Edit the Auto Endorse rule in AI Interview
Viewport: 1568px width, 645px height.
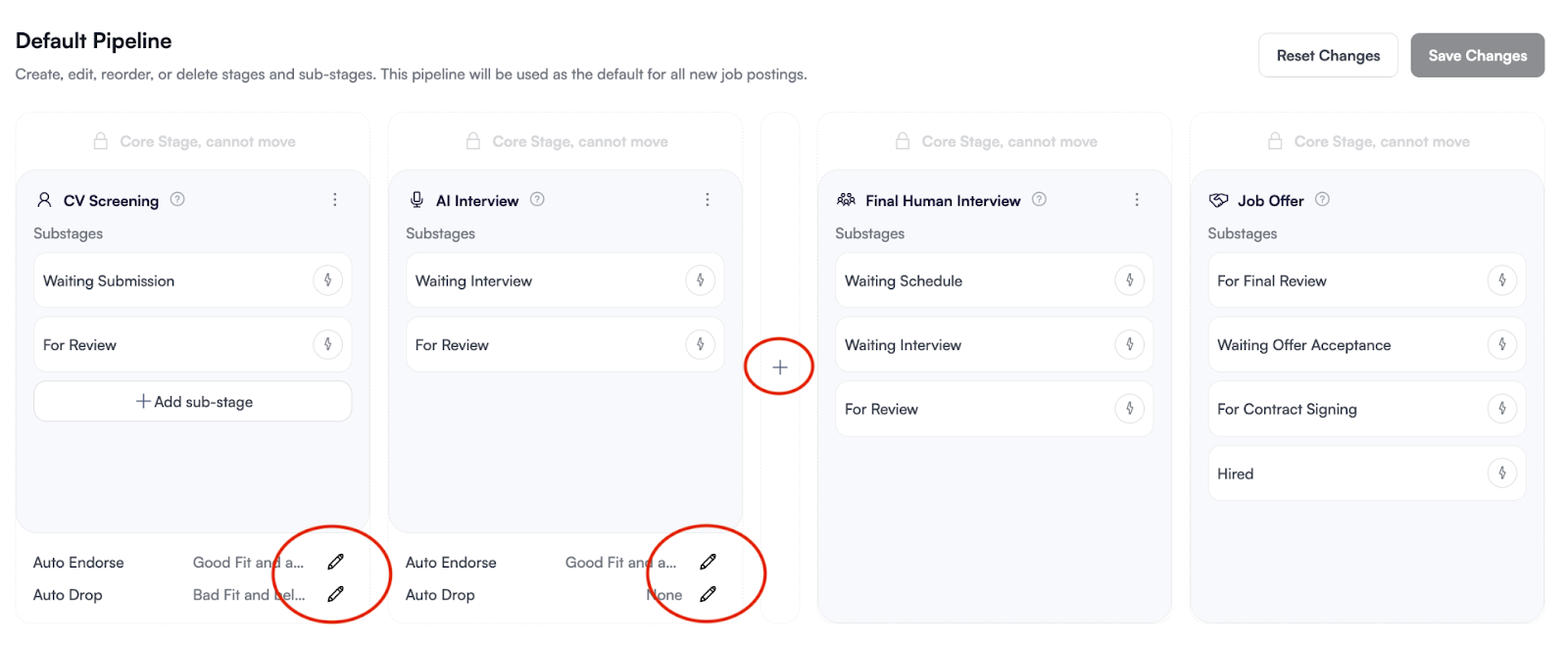(708, 561)
